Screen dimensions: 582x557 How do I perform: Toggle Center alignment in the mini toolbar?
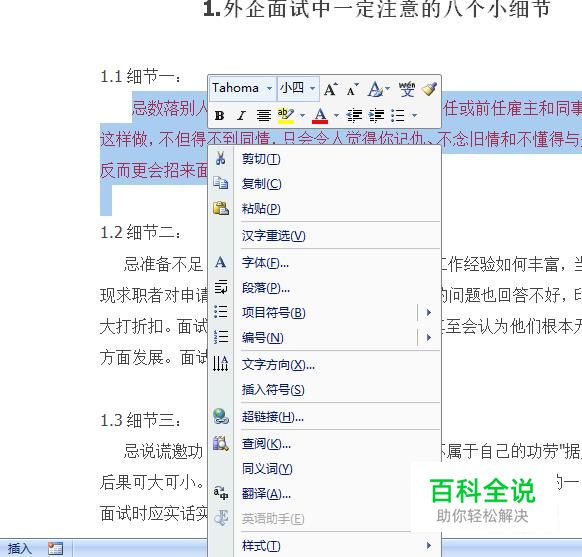coord(264,116)
